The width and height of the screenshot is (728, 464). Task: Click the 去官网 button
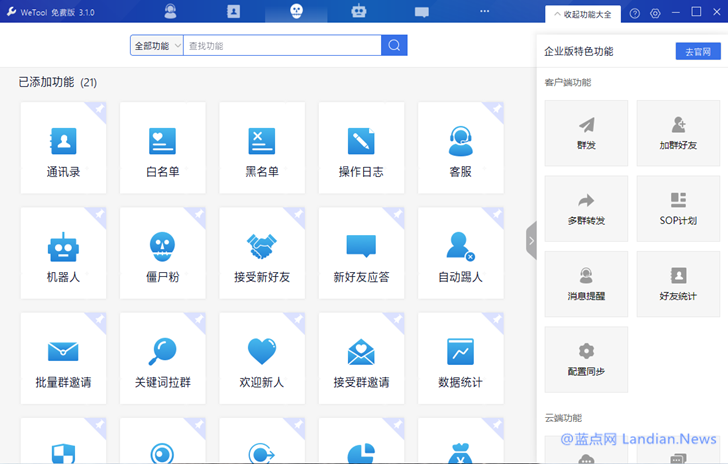pyautogui.click(x=697, y=51)
